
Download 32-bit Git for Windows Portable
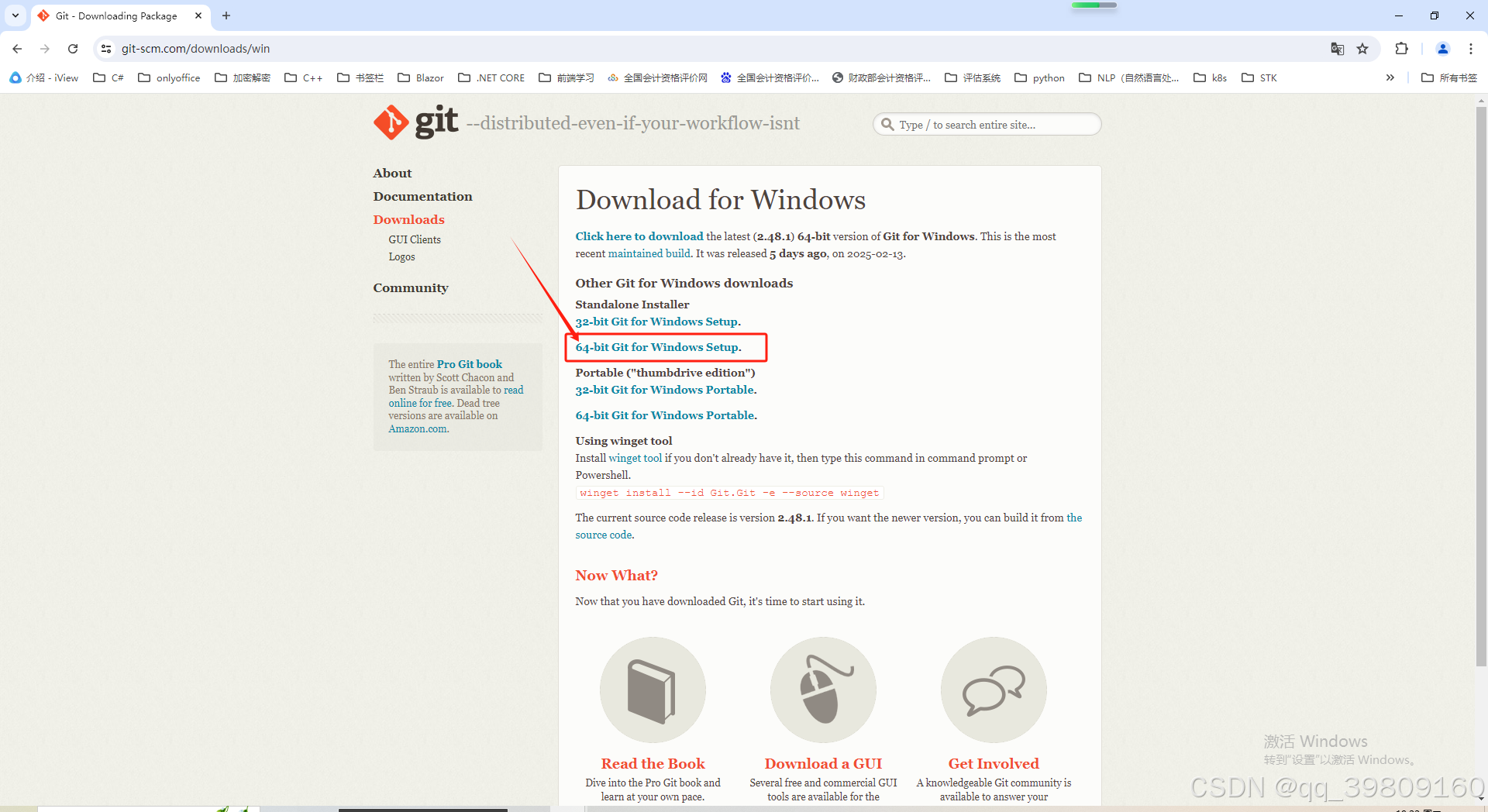[666, 390]
